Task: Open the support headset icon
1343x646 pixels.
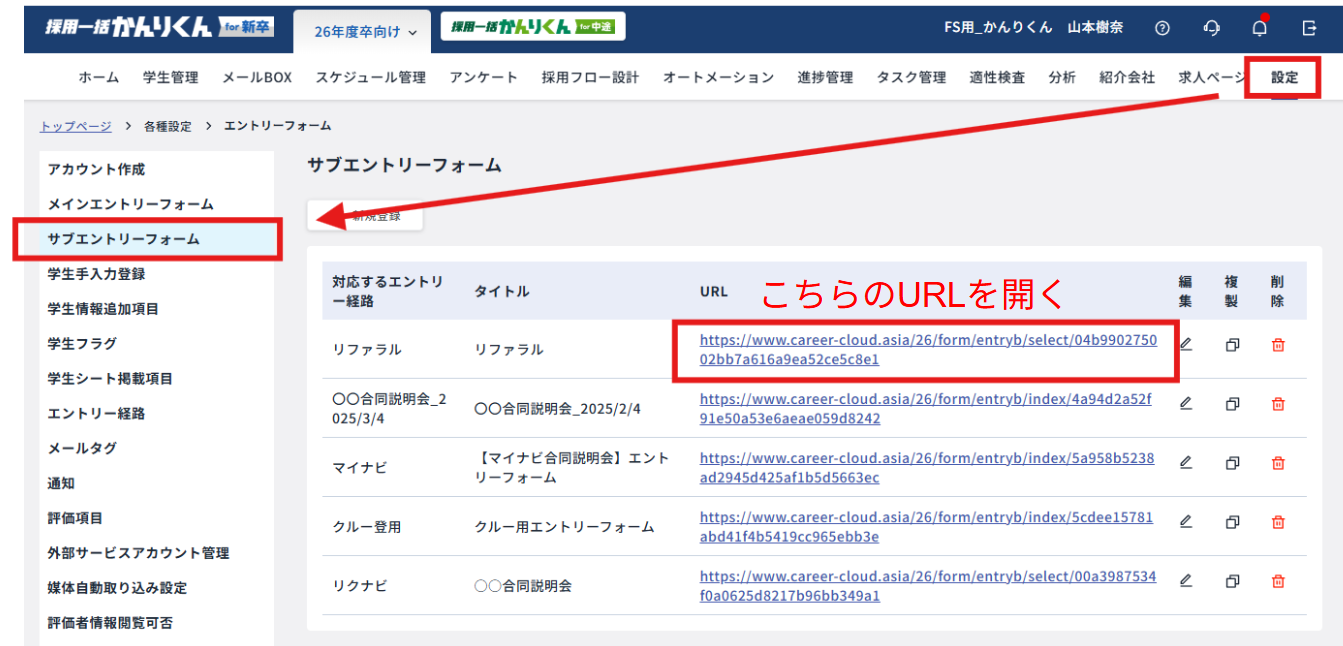Action: (1212, 28)
